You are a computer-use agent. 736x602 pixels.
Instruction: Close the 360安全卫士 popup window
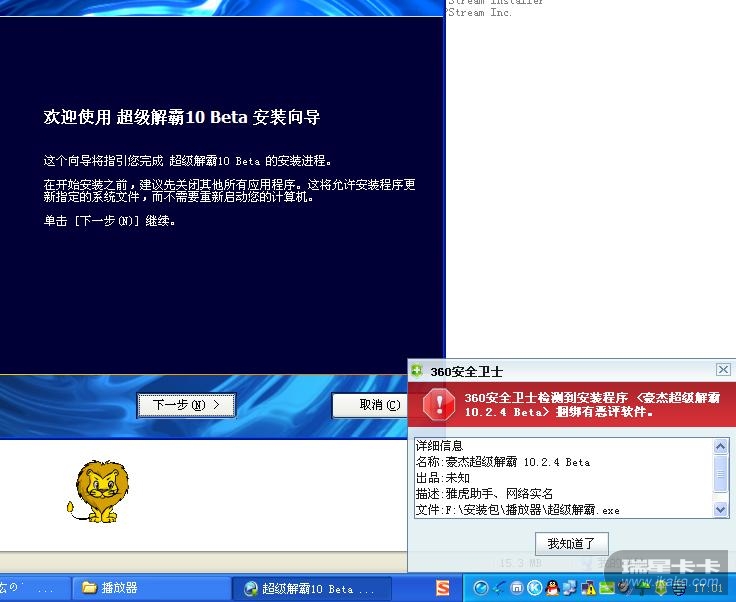coord(723,370)
